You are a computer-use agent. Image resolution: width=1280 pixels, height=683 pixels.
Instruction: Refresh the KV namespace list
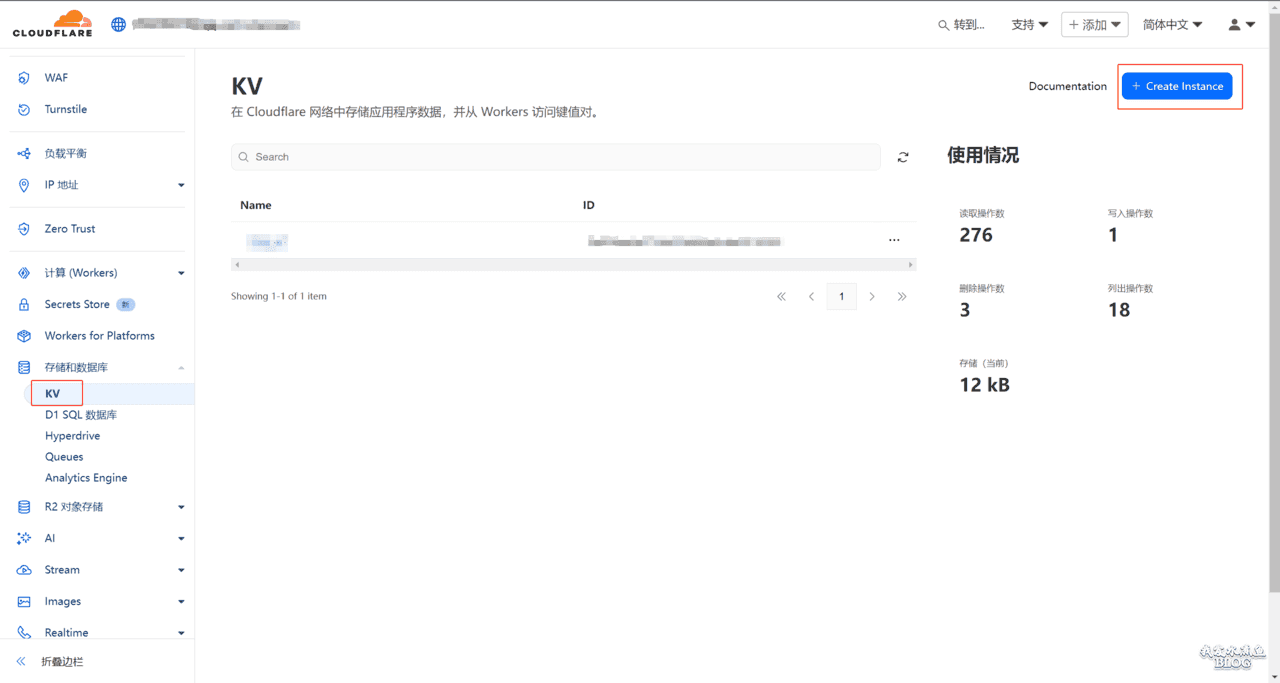(x=903, y=157)
